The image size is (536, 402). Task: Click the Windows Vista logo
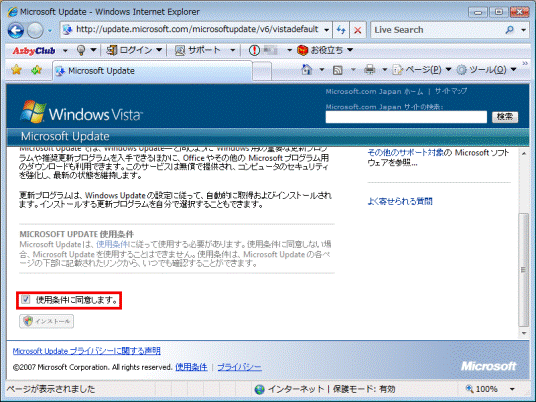tap(81, 112)
